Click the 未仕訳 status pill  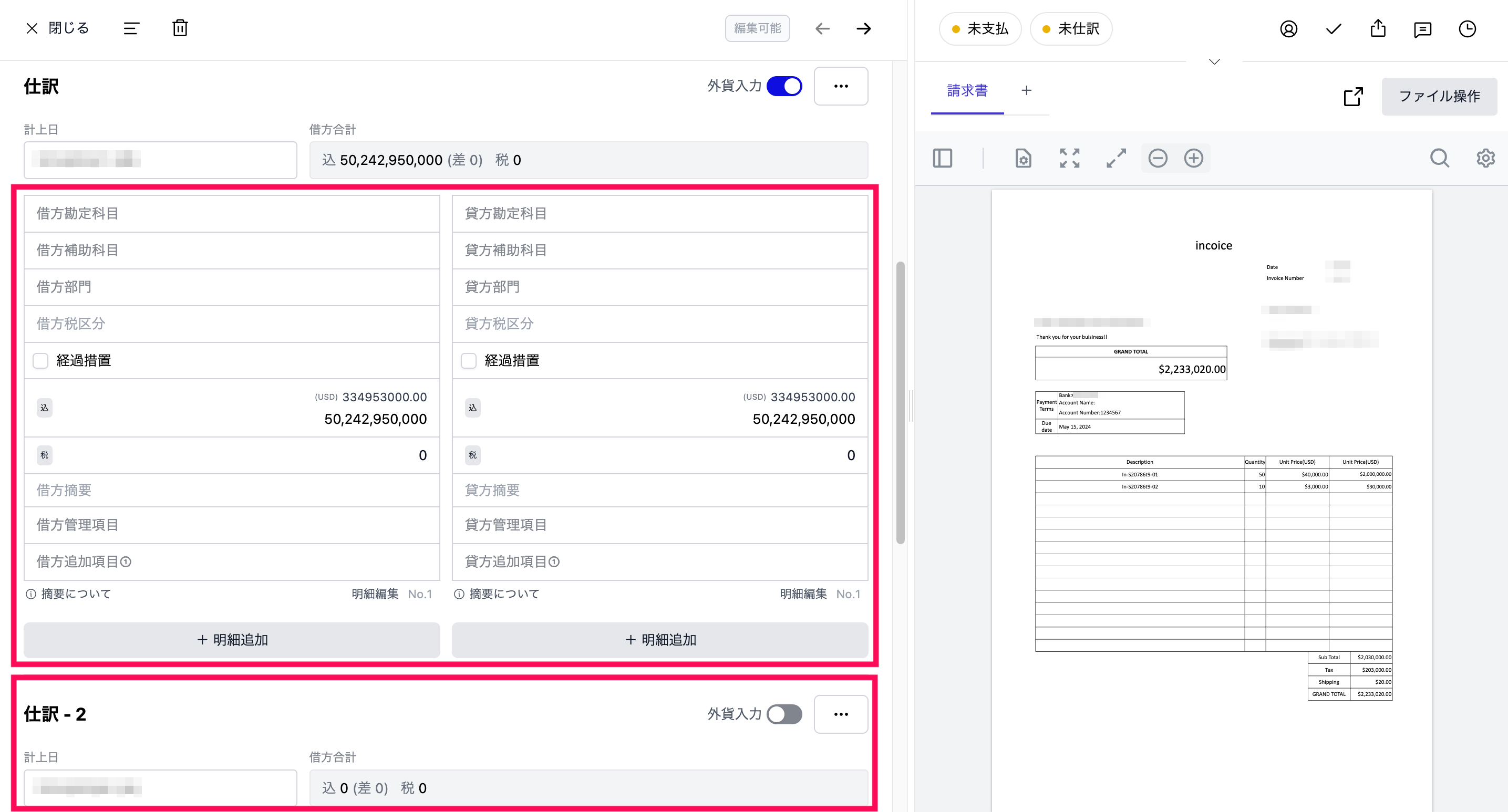(1071, 29)
